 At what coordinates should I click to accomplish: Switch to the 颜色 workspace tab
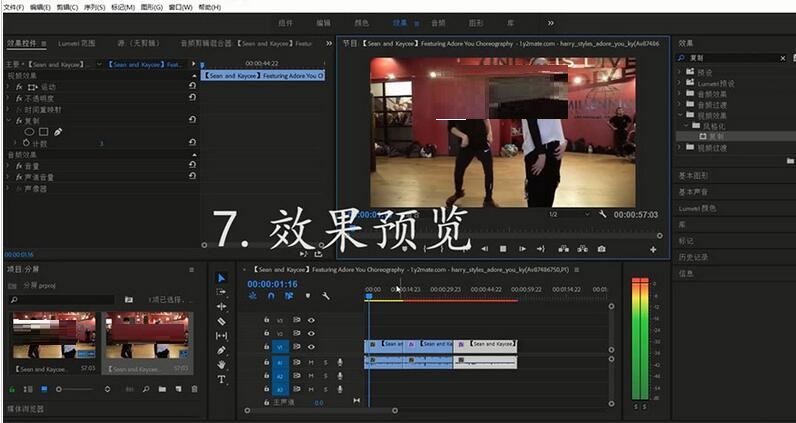[x=362, y=22]
